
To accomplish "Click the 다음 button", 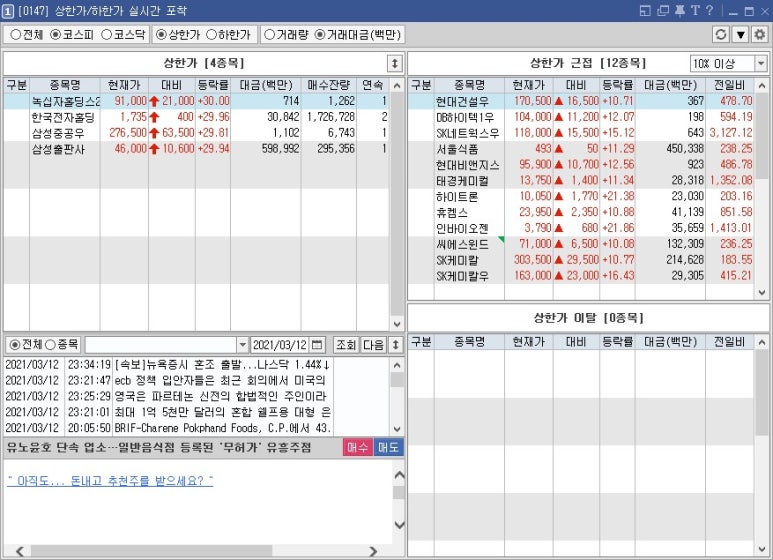I will pyautogui.click(x=373, y=345).
